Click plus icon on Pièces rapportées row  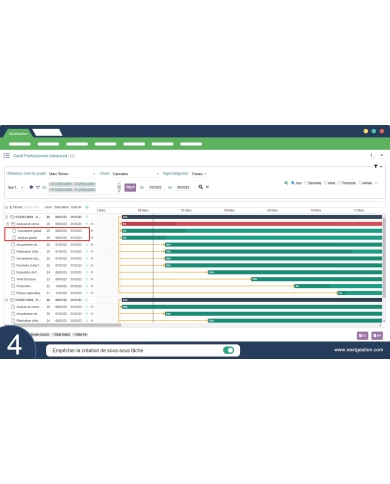tap(87, 293)
